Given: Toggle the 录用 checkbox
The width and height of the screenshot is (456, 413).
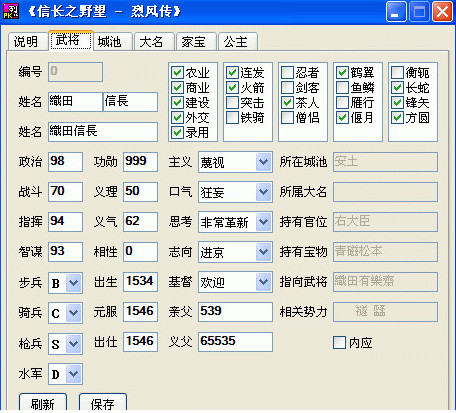Looking at the screenshot, I should [x=177, y=132].
